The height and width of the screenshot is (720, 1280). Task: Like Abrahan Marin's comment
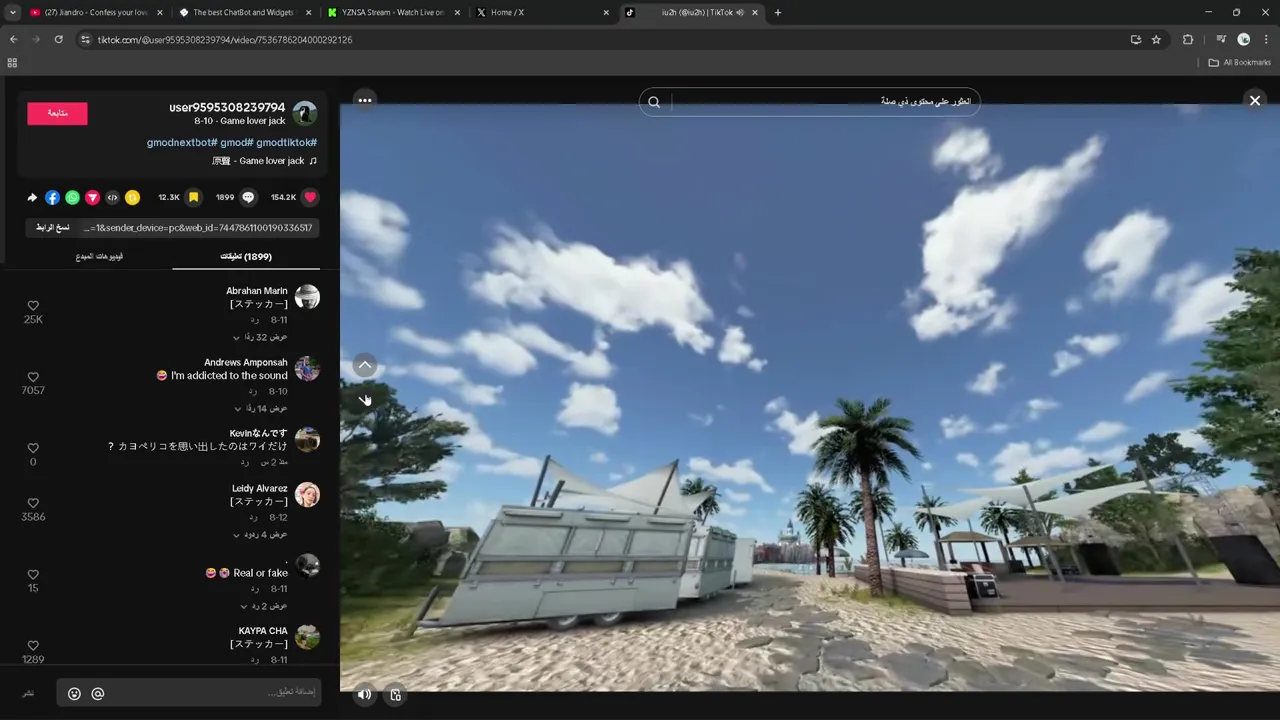33,306
